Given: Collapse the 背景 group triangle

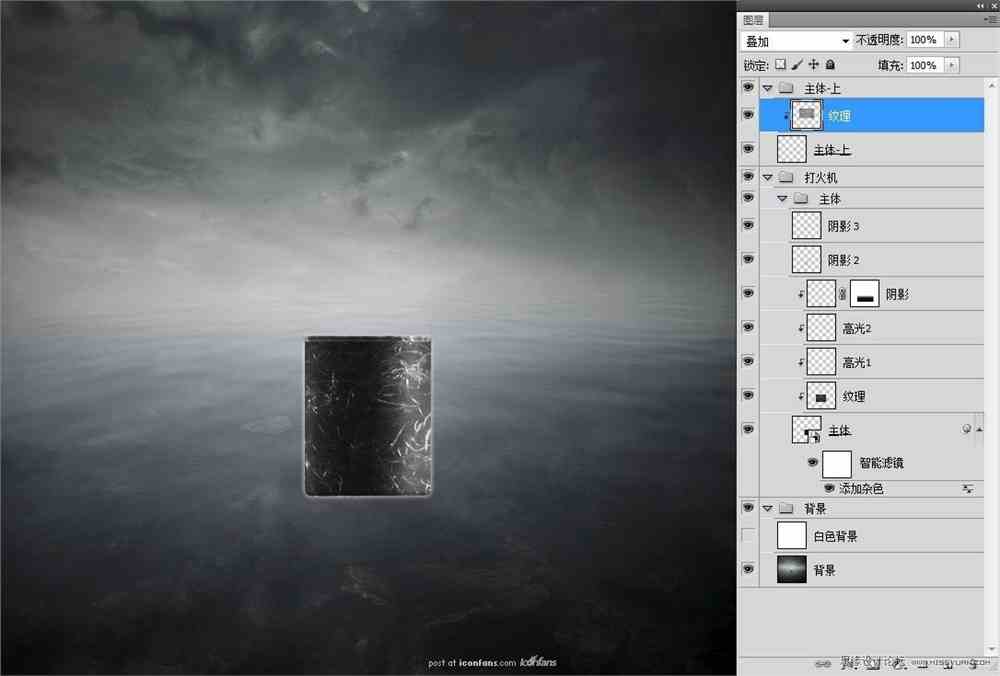Looking at the screenshot, I should tap(768, 507).
